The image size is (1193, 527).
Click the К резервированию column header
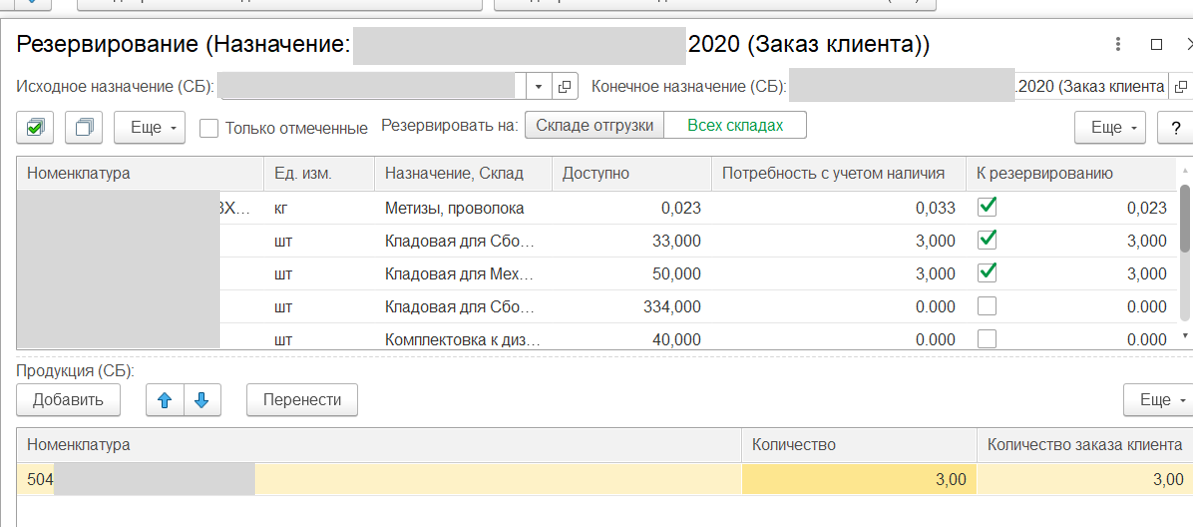tap(1071, 173)
